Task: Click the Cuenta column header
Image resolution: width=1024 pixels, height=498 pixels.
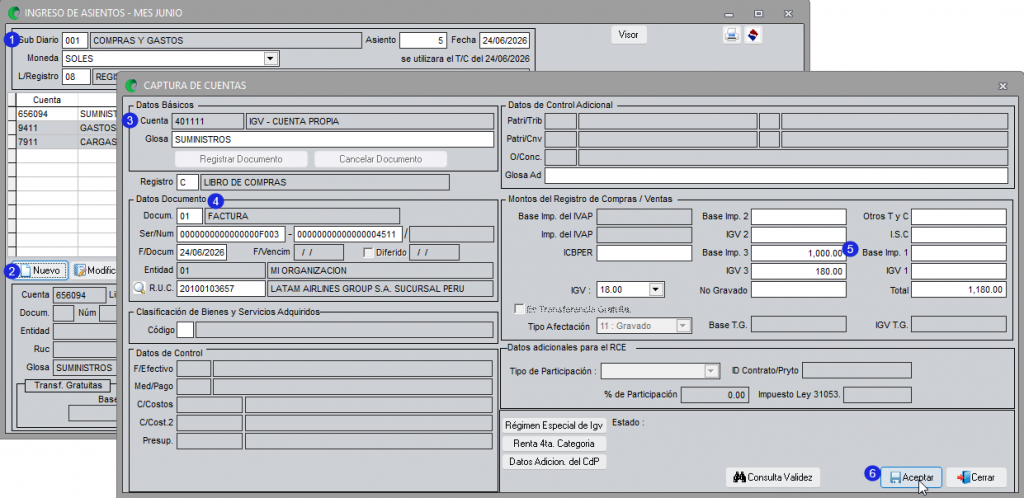Action: 47,100
